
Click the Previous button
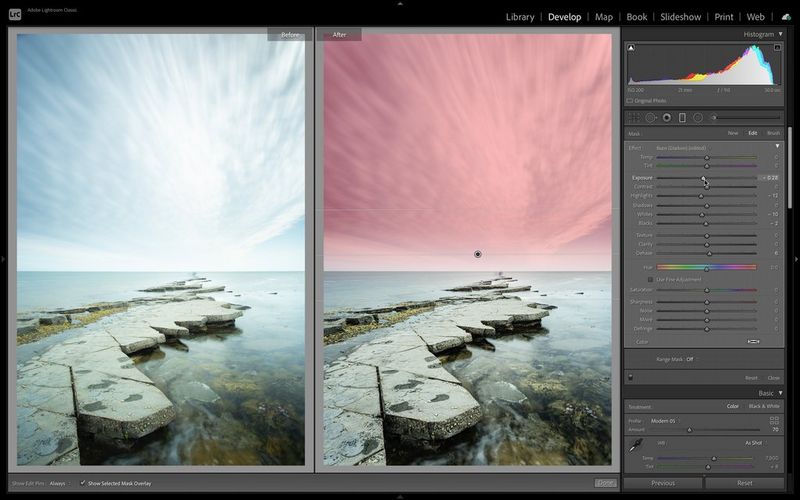pyautogui.click(x=663, y=483)
